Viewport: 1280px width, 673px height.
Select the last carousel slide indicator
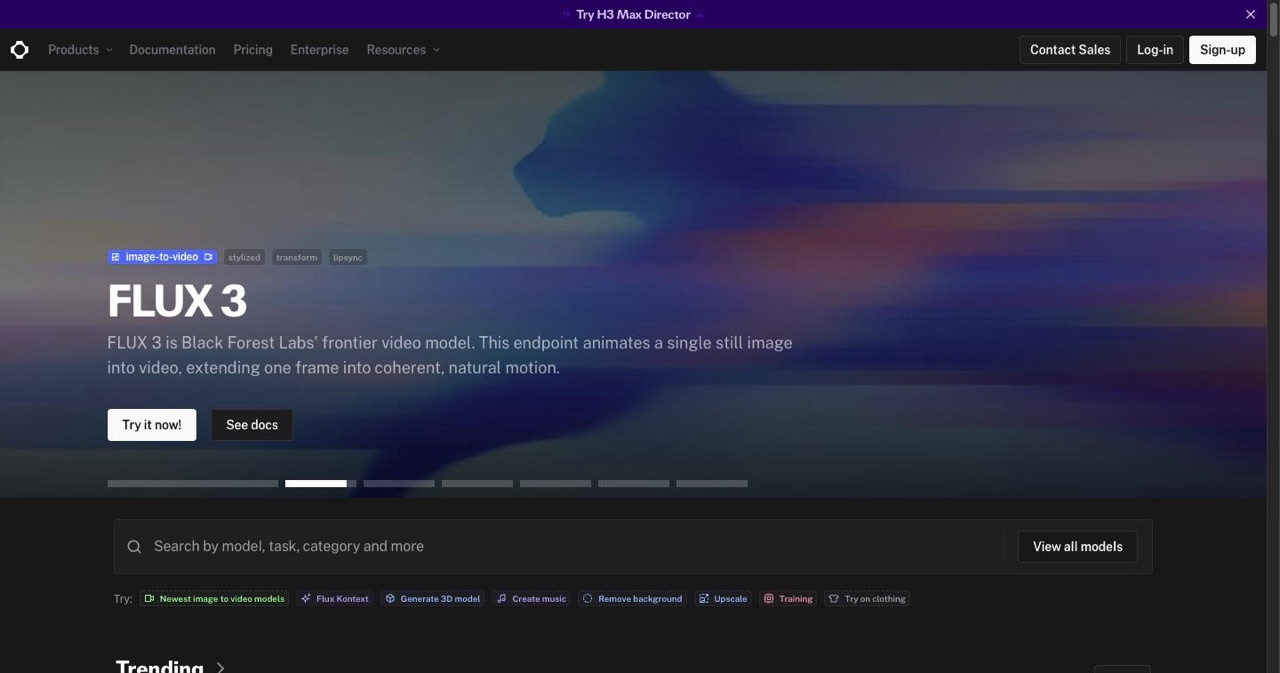pyautogui.click(x=712, y=484)
